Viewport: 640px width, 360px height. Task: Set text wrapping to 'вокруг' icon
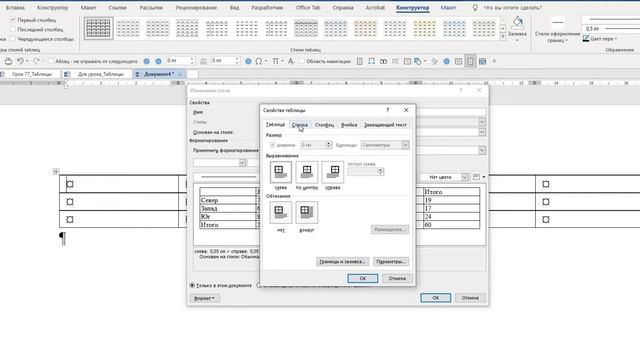click(x=307, y=212)
